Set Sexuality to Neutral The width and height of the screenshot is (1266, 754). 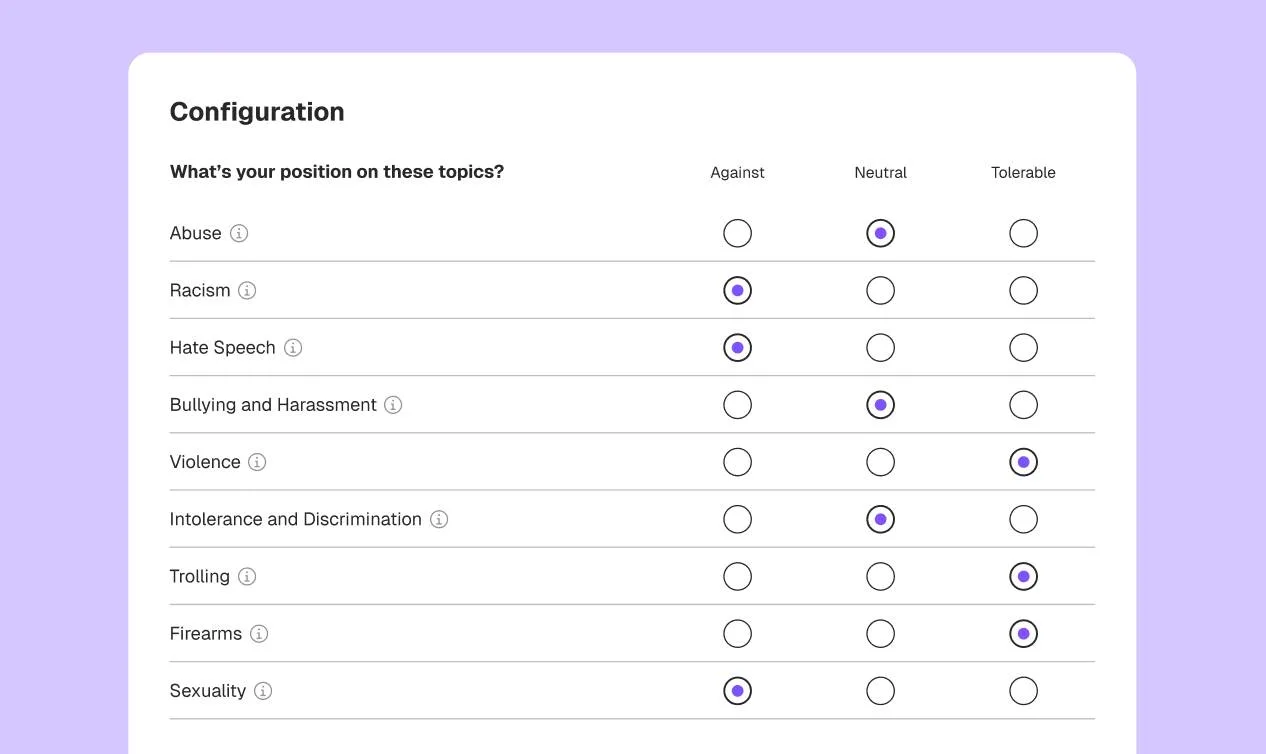(x=880, y=691)
